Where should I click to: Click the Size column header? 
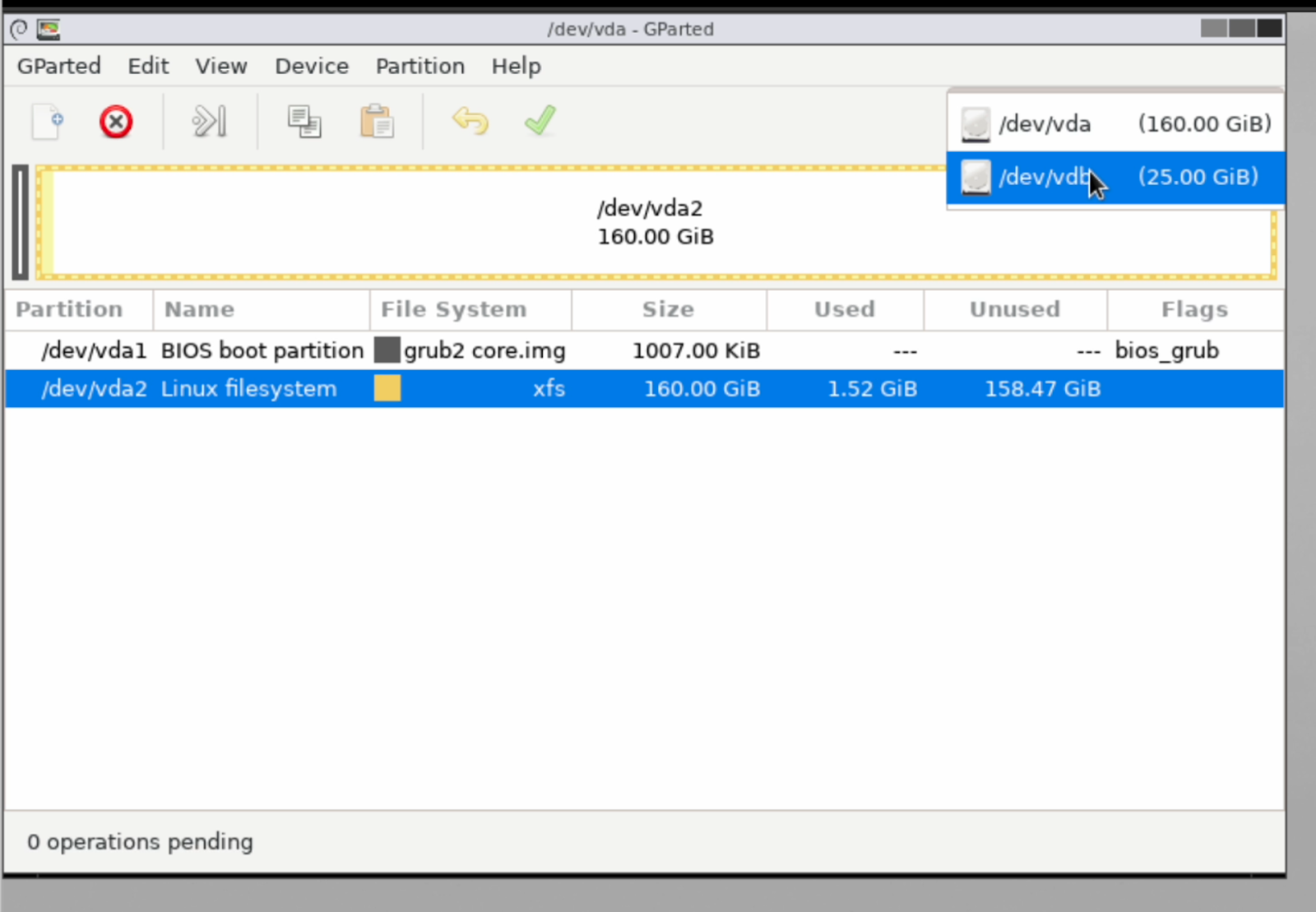(x=669, y=309)
